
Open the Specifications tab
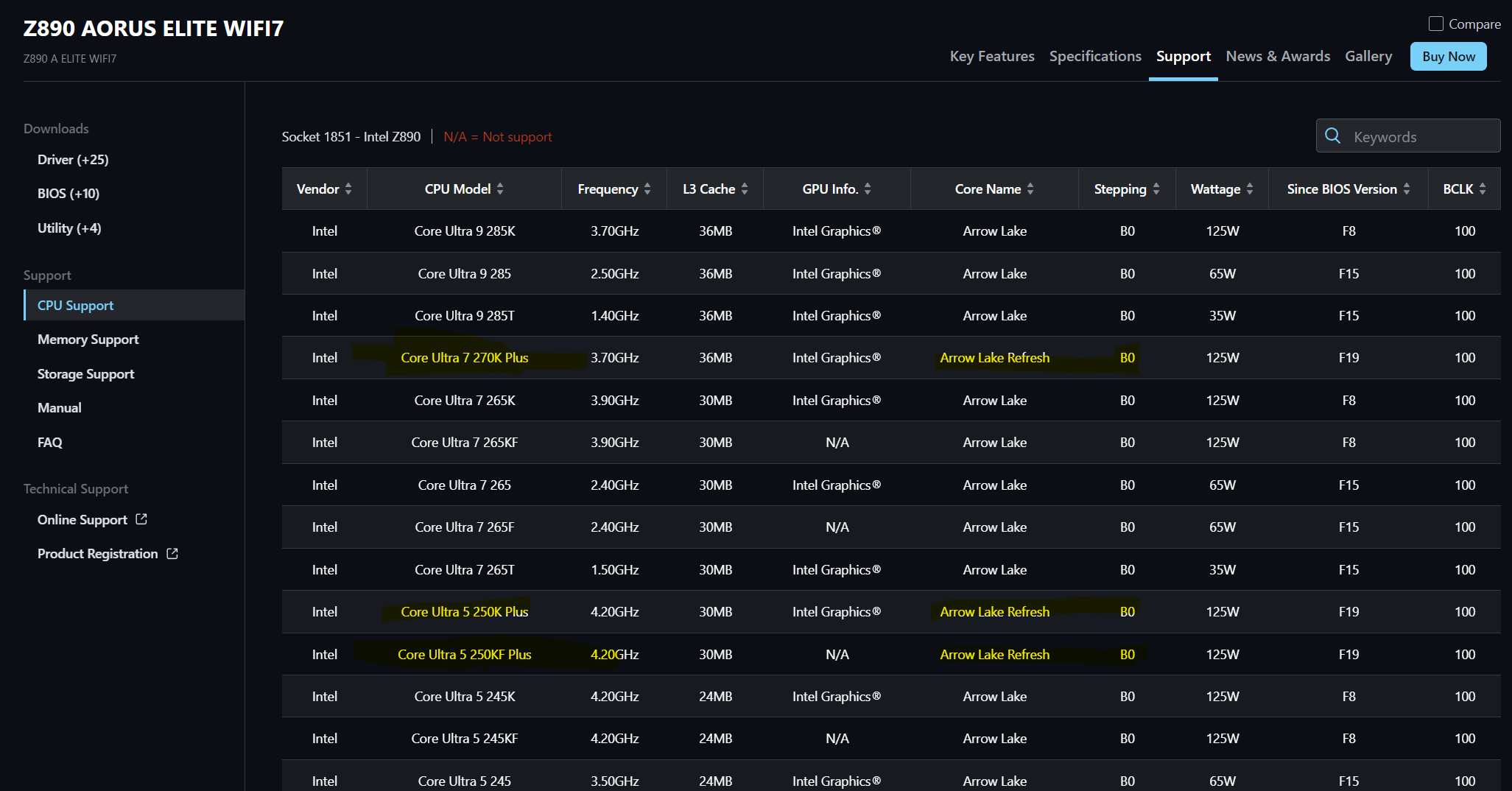click(x=1095, y=56)
